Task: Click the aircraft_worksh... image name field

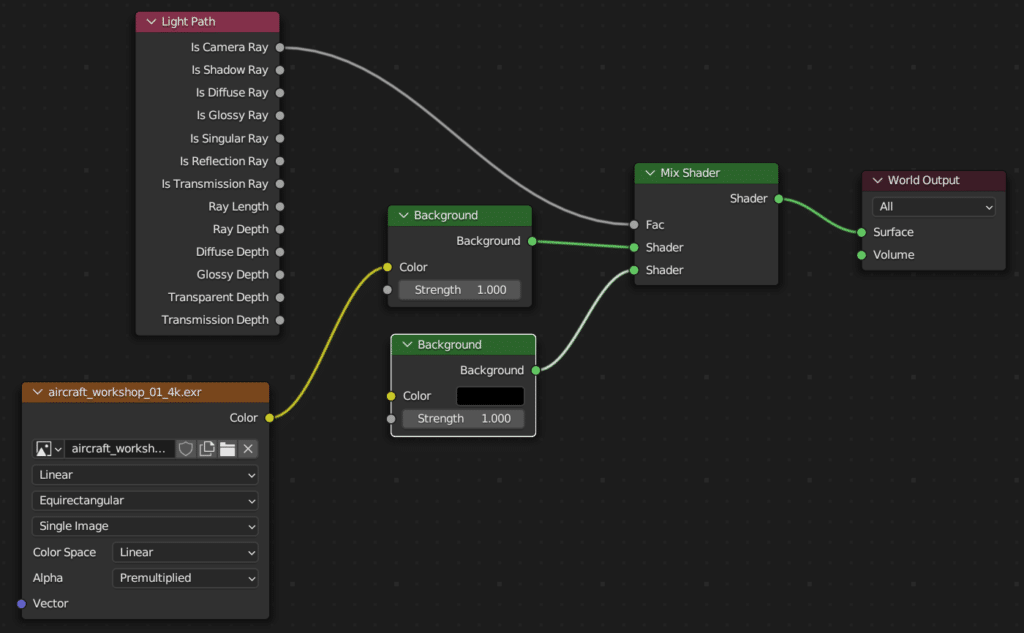Action: pyautogui.click(x=120, y=449)
